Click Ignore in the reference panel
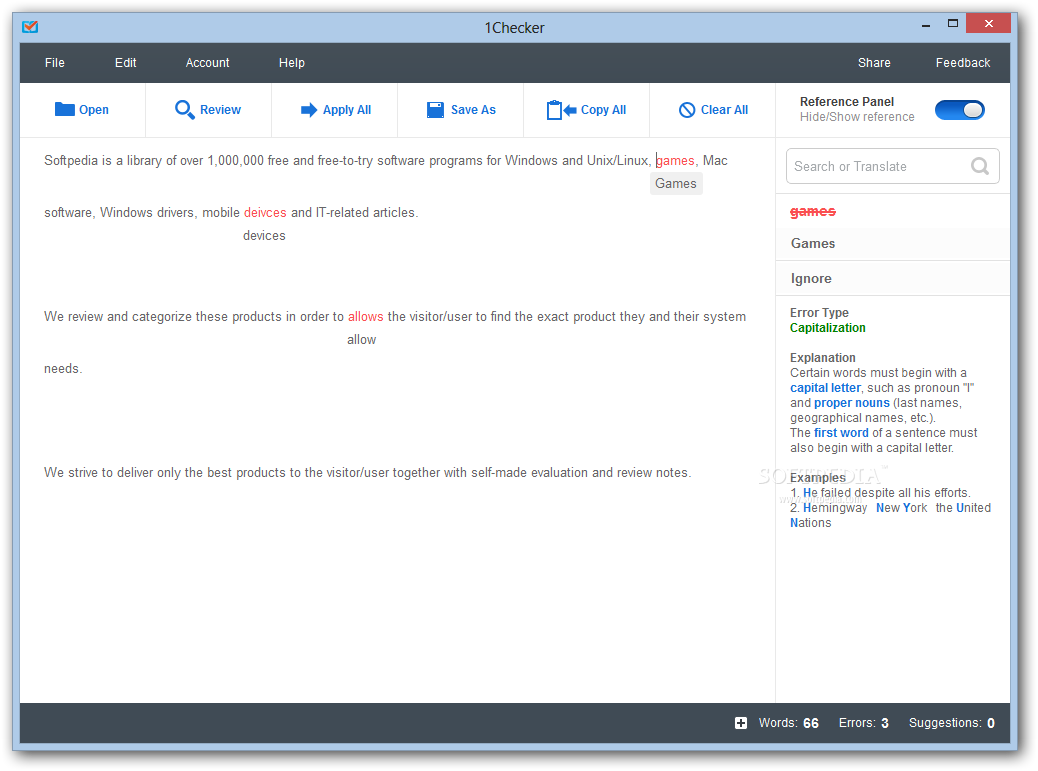 click(892, 279)
